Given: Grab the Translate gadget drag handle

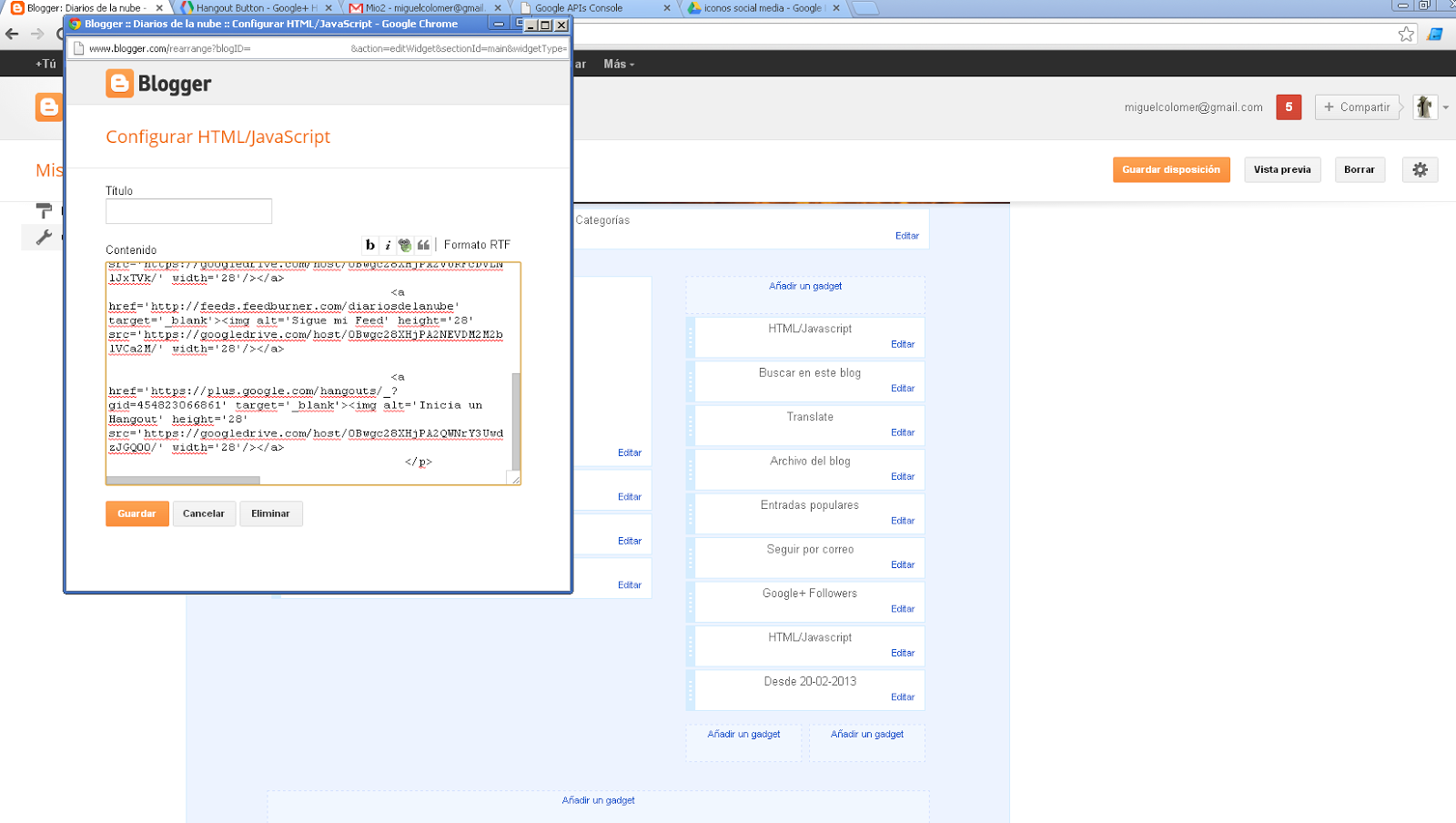Looking at the screenshot, I should (691, 425).
